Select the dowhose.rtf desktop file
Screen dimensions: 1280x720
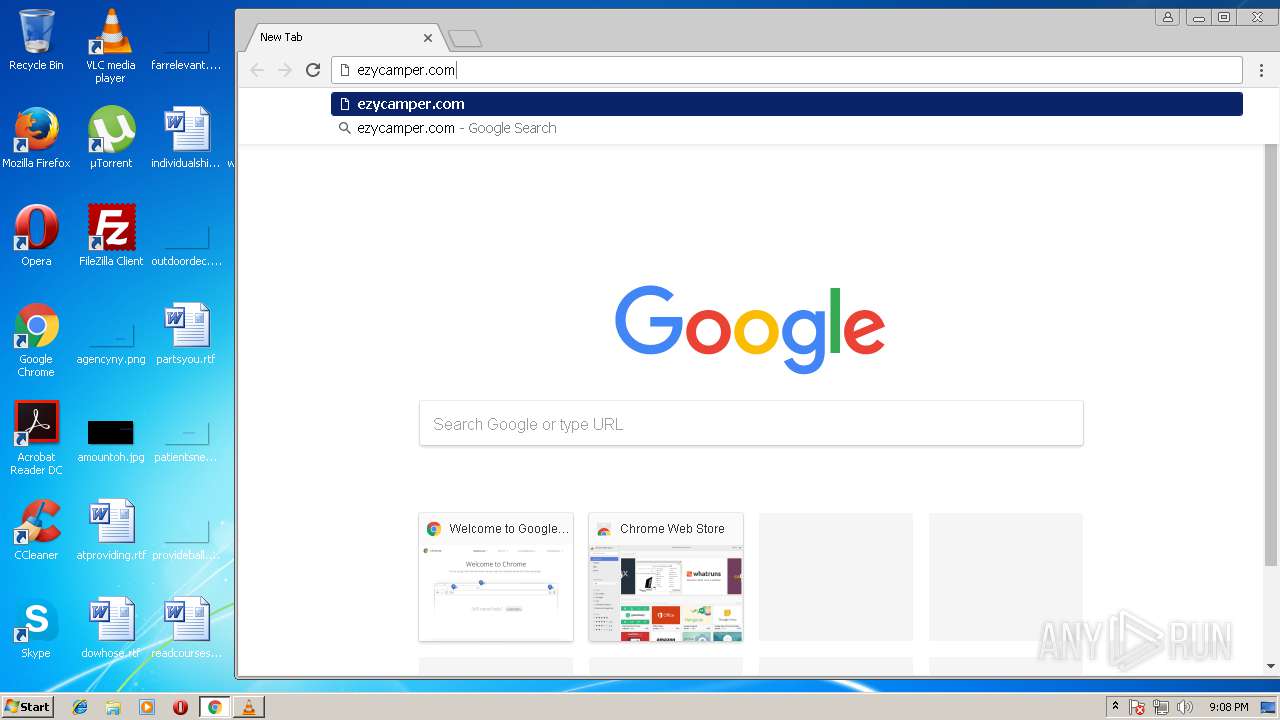click(111, 628)
